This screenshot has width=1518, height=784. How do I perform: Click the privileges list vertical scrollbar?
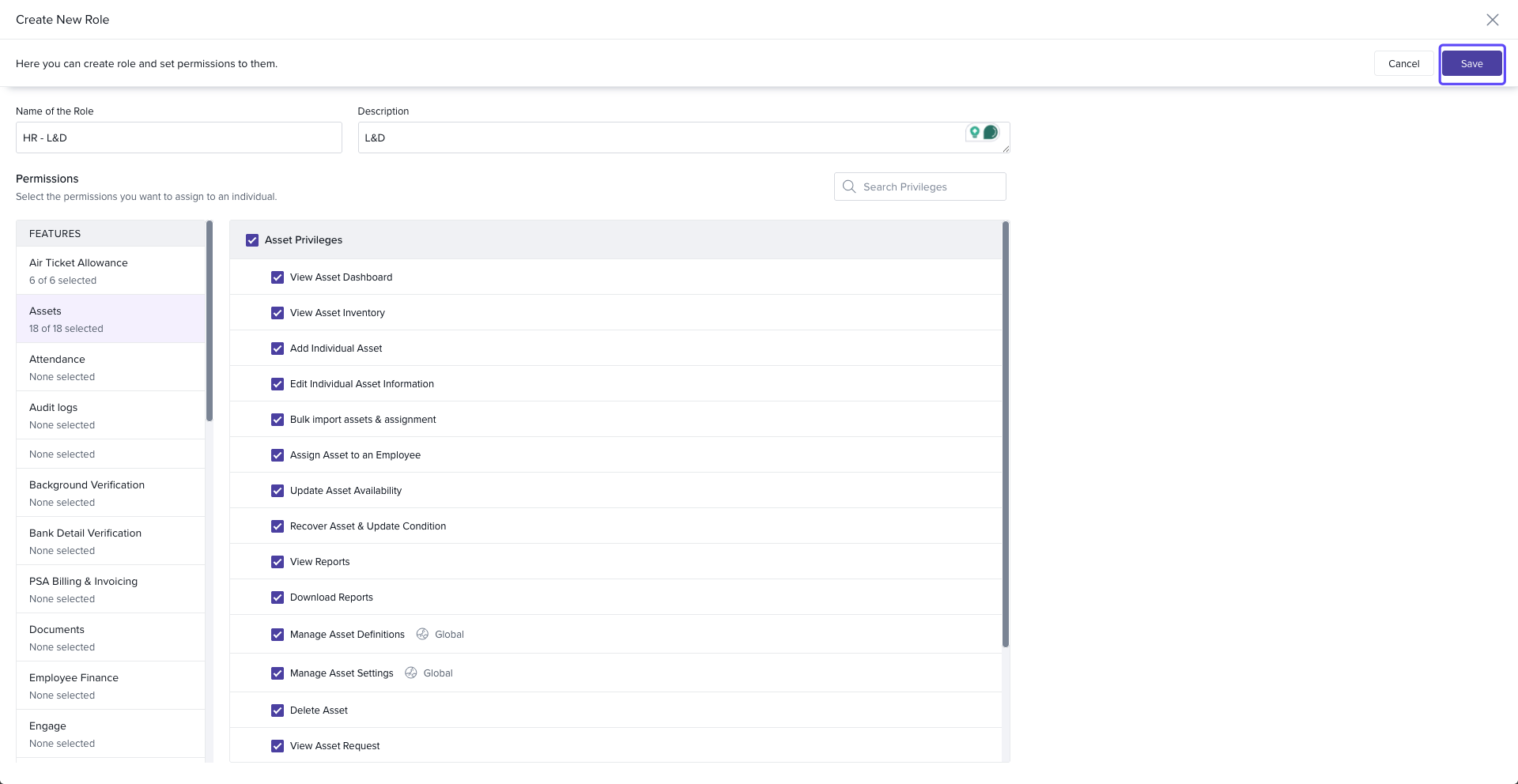[1005, 435]
